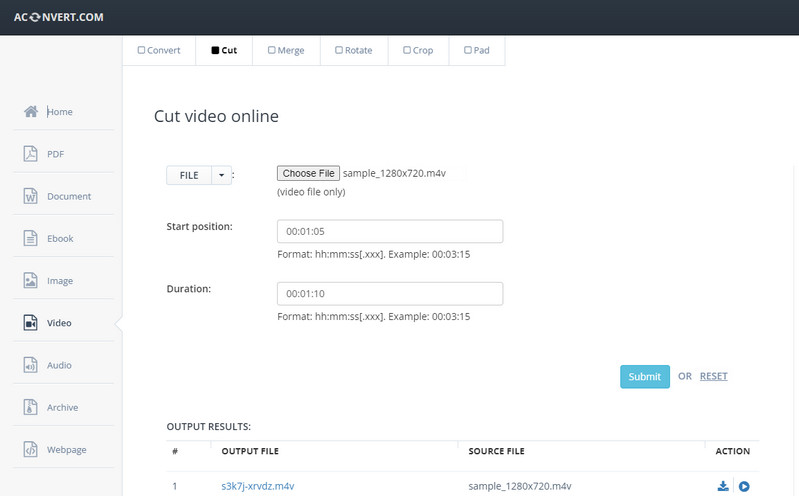Click the Image sidebar icon
The width and height of the screenshot is (799, 496).
[31, 281]
